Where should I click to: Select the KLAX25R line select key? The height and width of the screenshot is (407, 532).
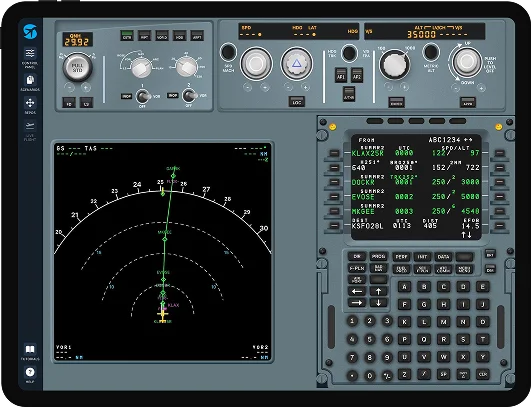pyautogui.click(x=334, y=153)
